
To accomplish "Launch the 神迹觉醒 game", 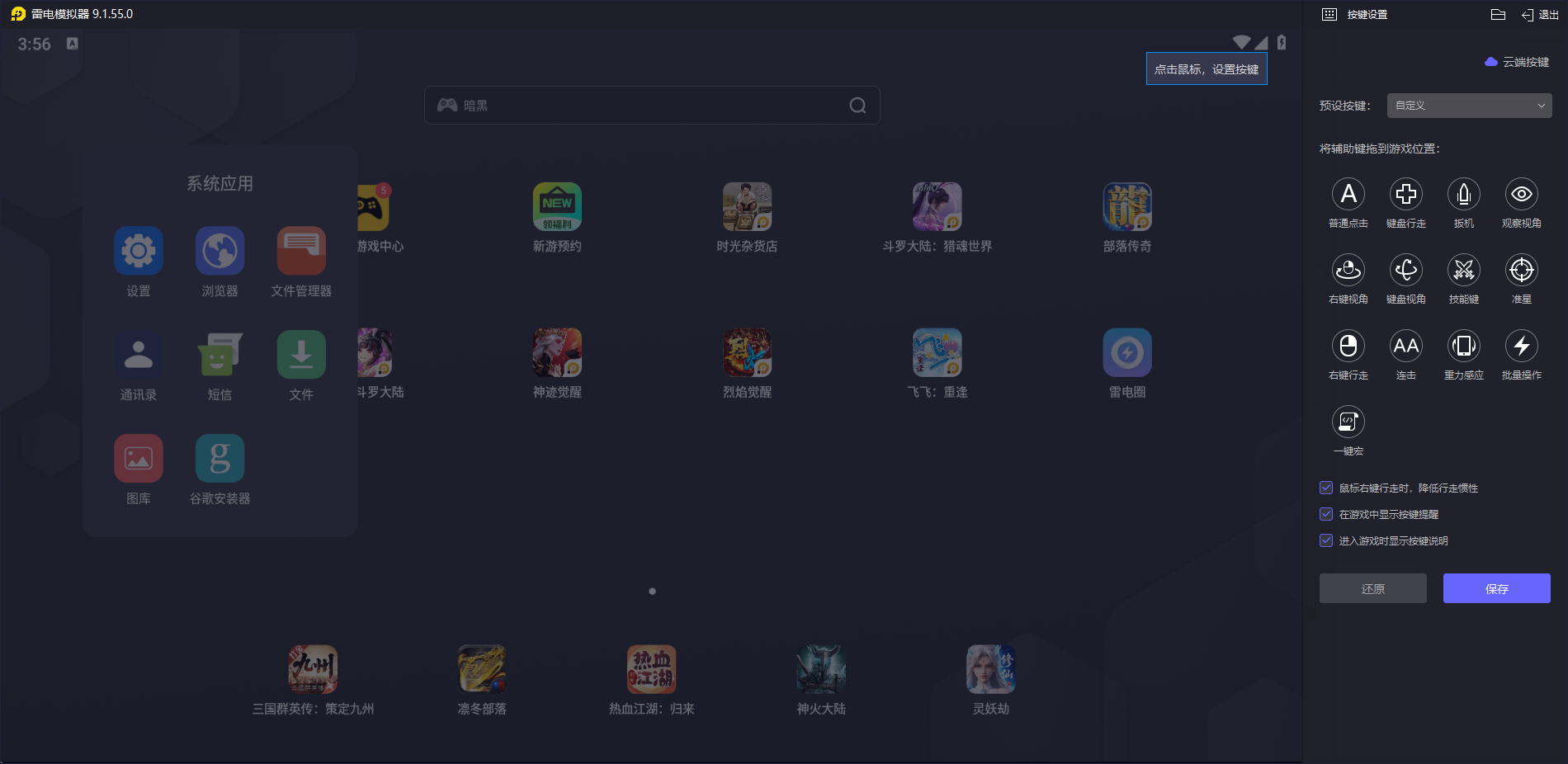I will 557,353.
